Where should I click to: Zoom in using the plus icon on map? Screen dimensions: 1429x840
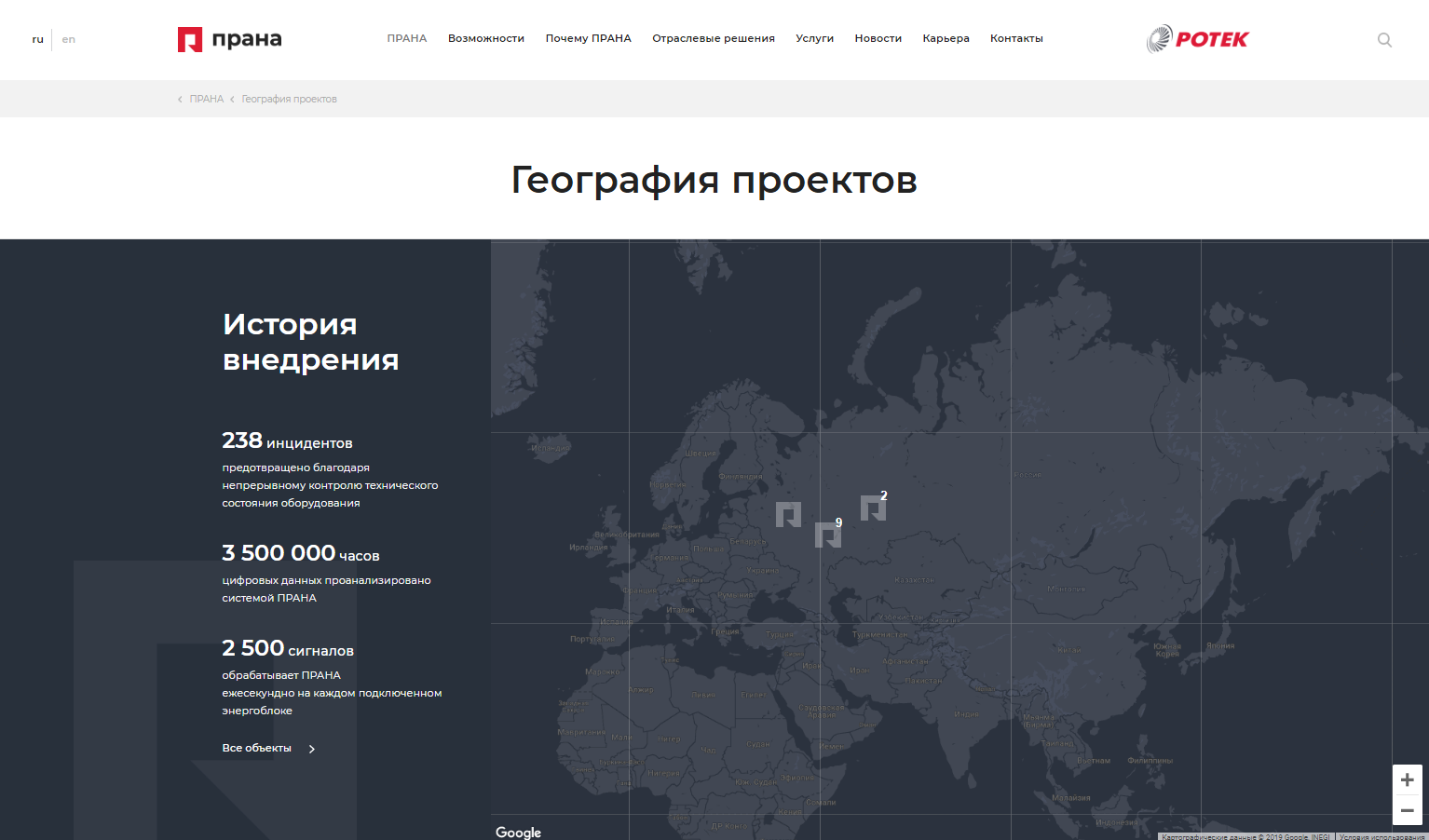tap(1407, 779)
